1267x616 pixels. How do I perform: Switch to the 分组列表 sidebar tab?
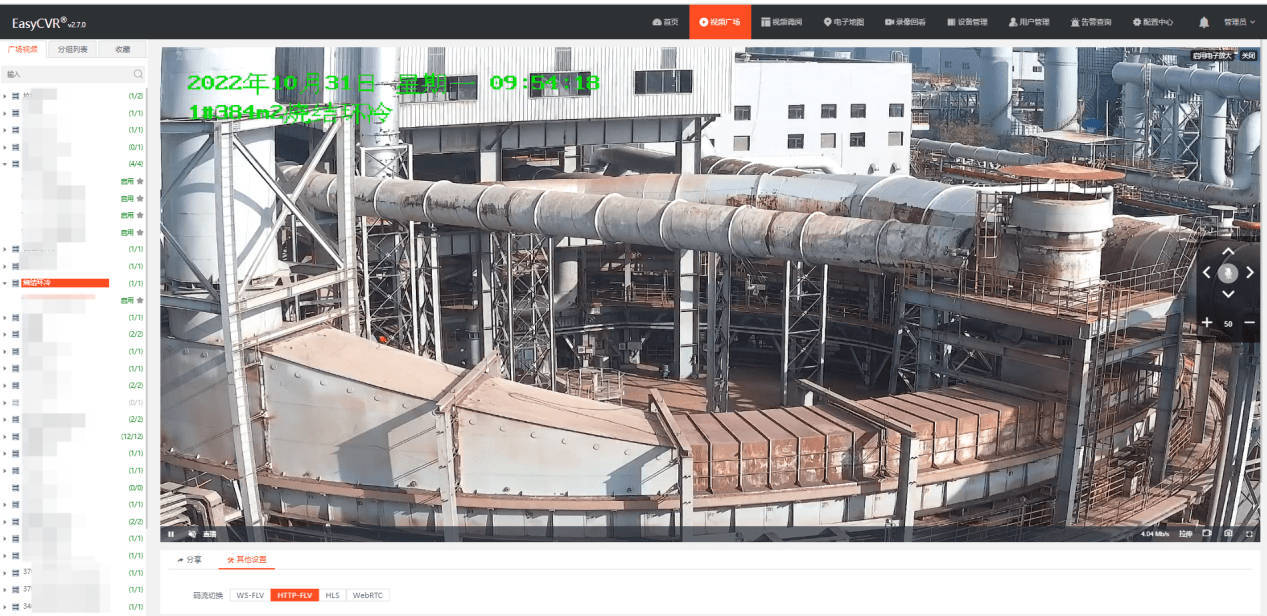coord(72,49)
